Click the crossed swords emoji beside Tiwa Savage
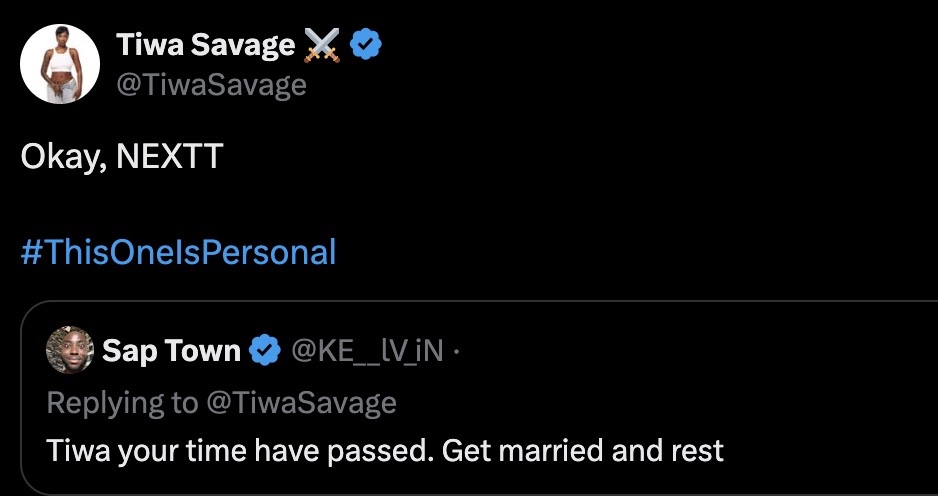The height and width of the screenshot is (496, 938). point(322,44)
